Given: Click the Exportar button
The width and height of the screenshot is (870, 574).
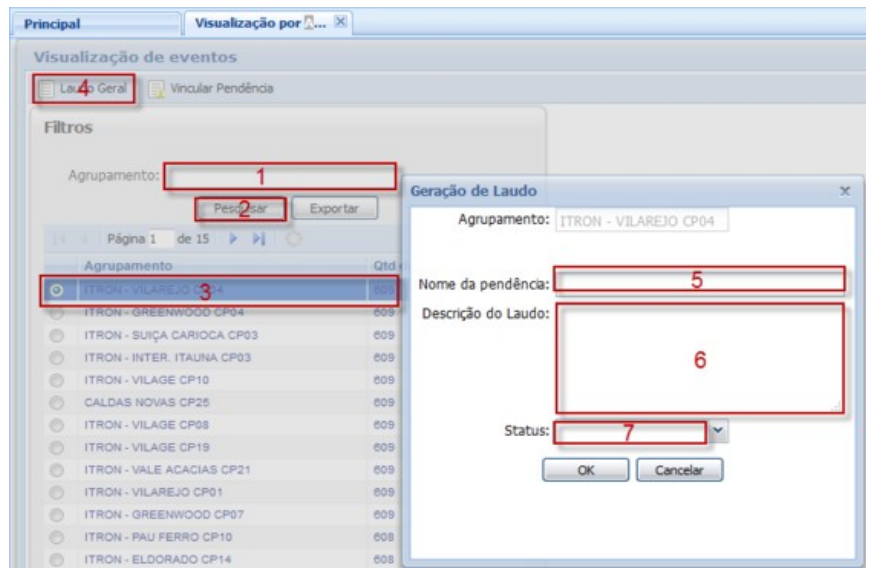Looking at the screenshot, I should [335, 209].
